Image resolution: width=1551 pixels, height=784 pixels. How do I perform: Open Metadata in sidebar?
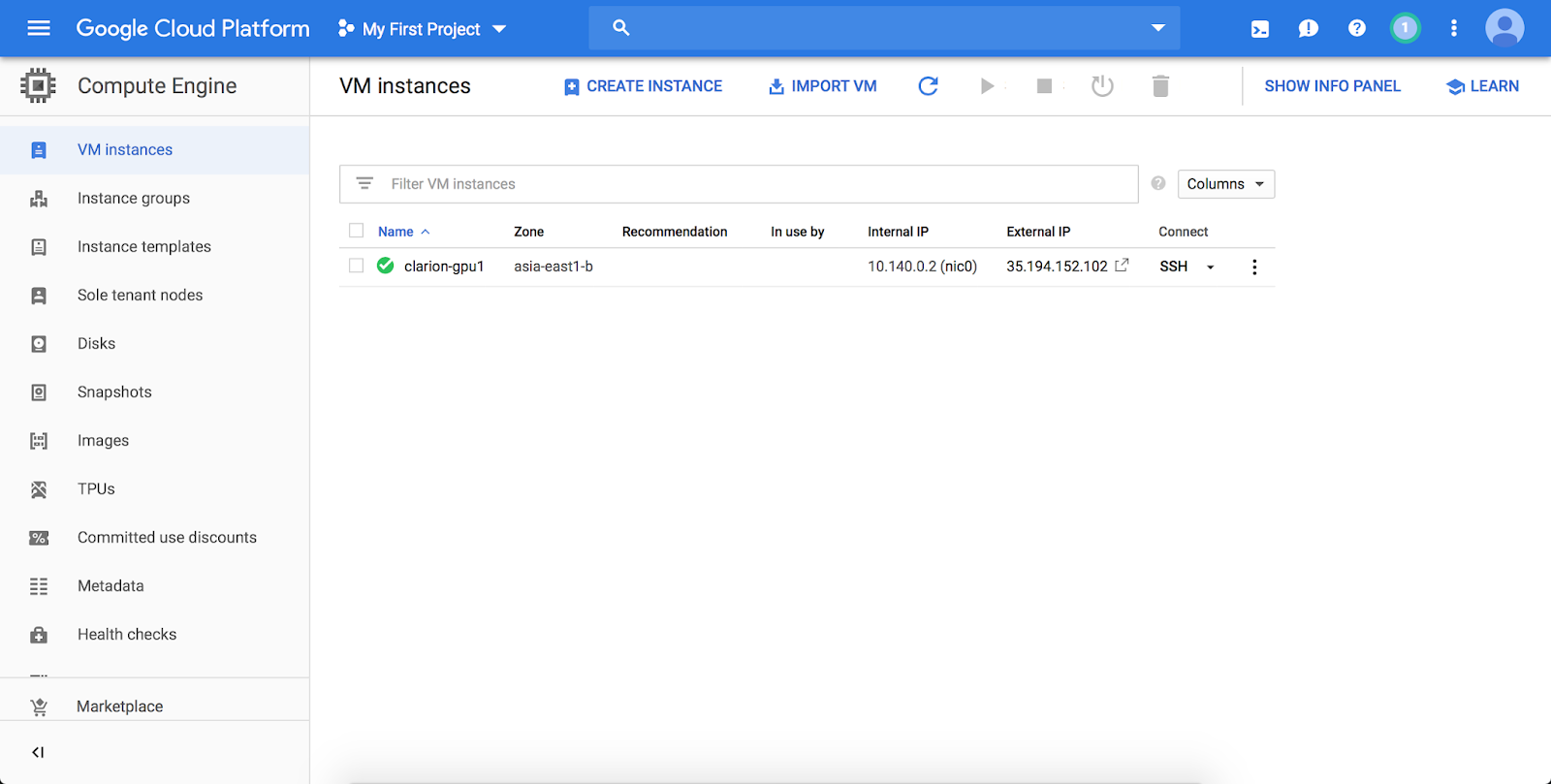coord(155,586)
